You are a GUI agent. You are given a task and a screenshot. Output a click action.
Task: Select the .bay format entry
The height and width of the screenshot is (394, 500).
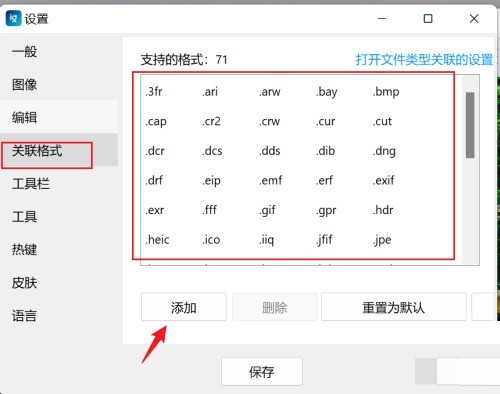[x=326, y=91]
